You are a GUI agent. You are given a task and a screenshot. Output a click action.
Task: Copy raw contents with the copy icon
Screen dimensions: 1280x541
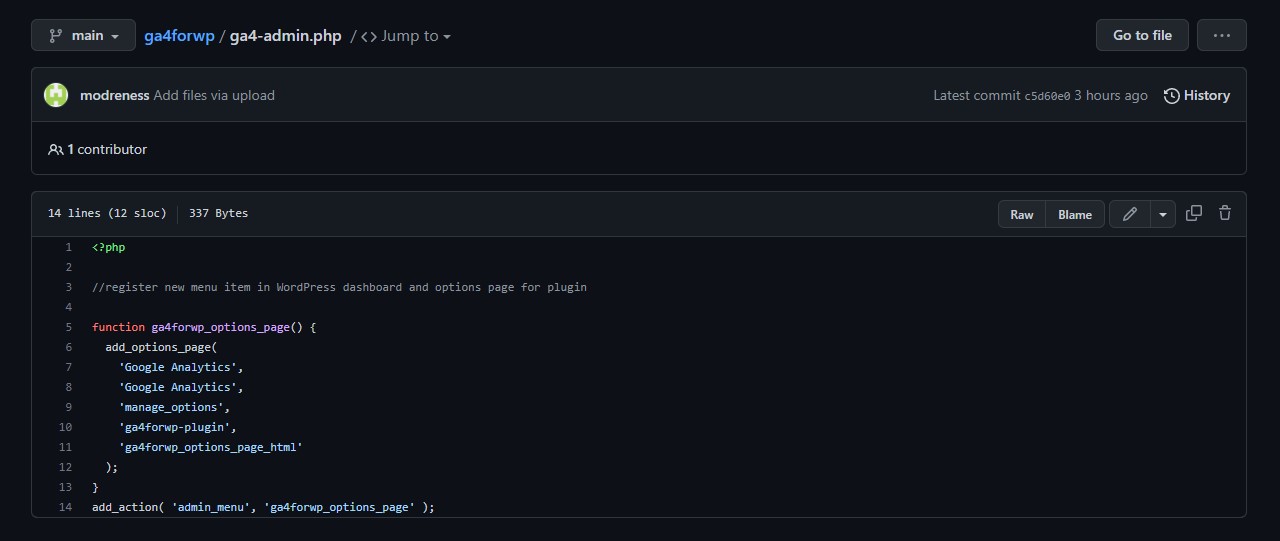(1193, 213)
